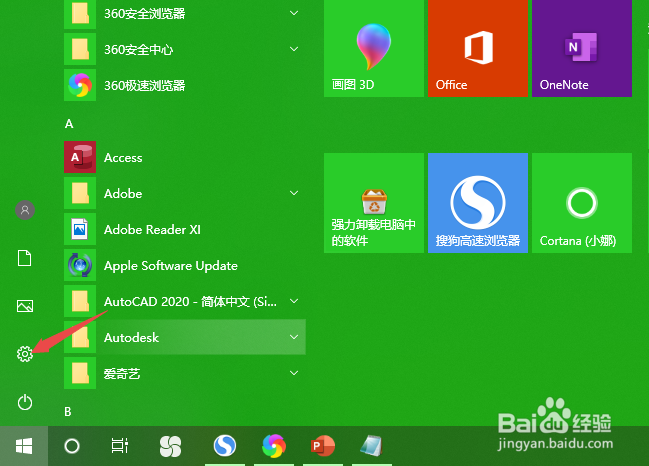Open Cortana circle on taskbar
This screenshot has width=649, height=466.
click(72, 446)
